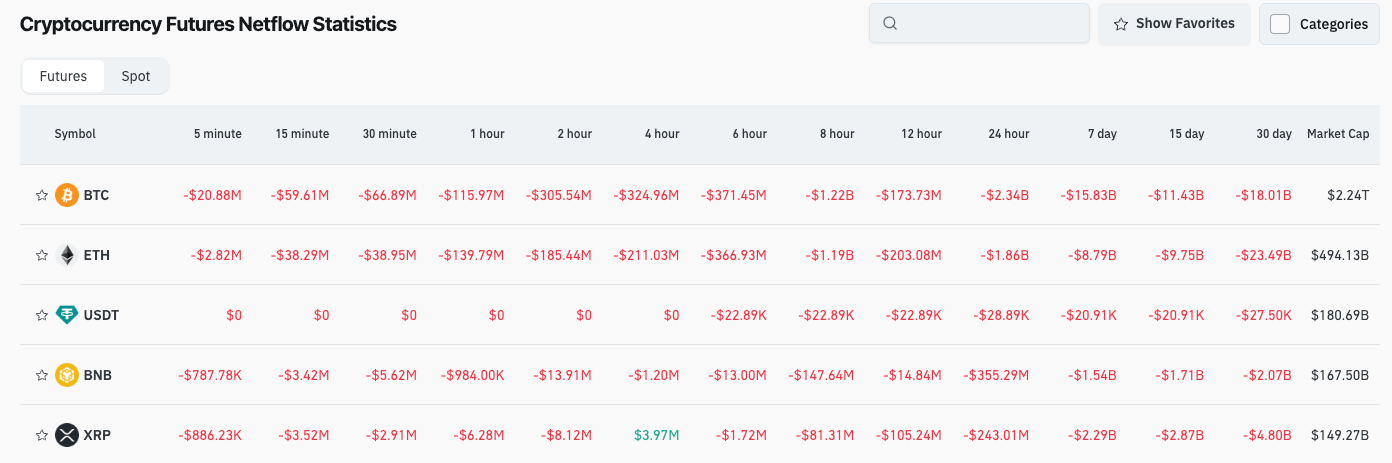Sort by the 24 hour column
The width and height of the screenshot is (1392, 463).
(x=1008, y=134)
